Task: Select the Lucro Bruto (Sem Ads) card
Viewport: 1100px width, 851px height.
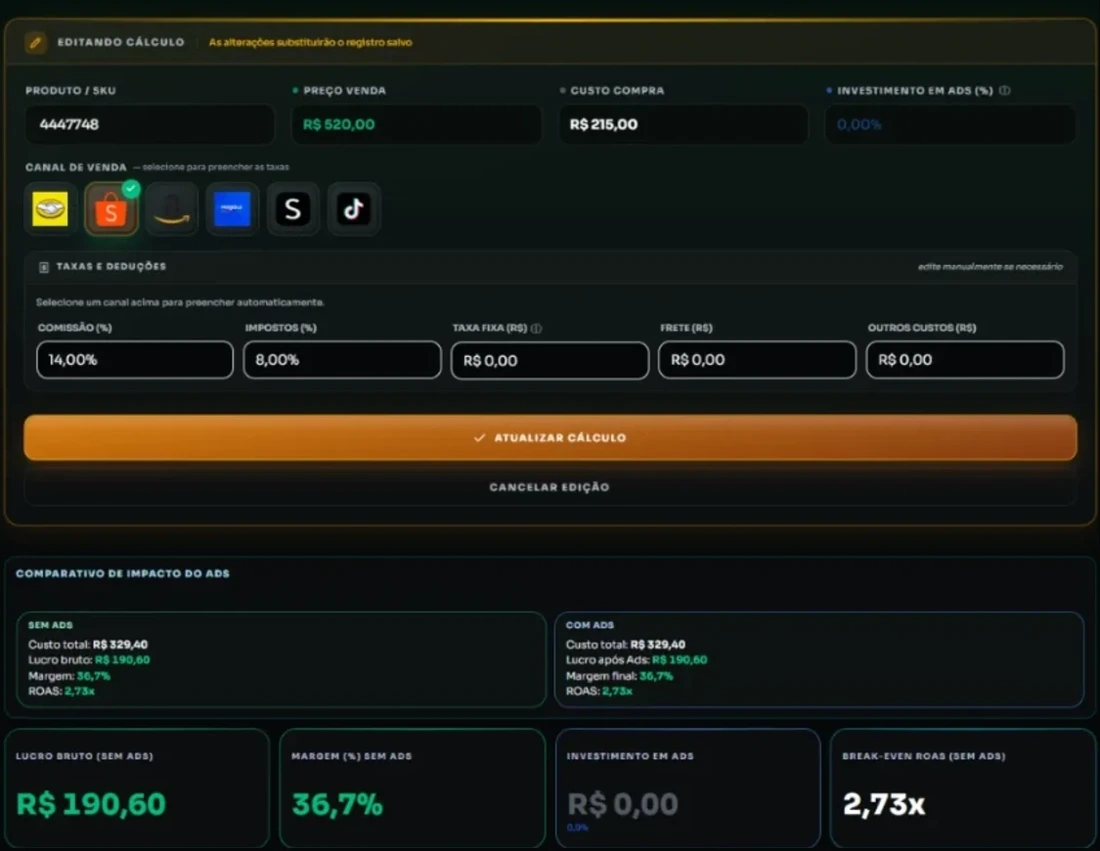Action: [x=137, y=788]
